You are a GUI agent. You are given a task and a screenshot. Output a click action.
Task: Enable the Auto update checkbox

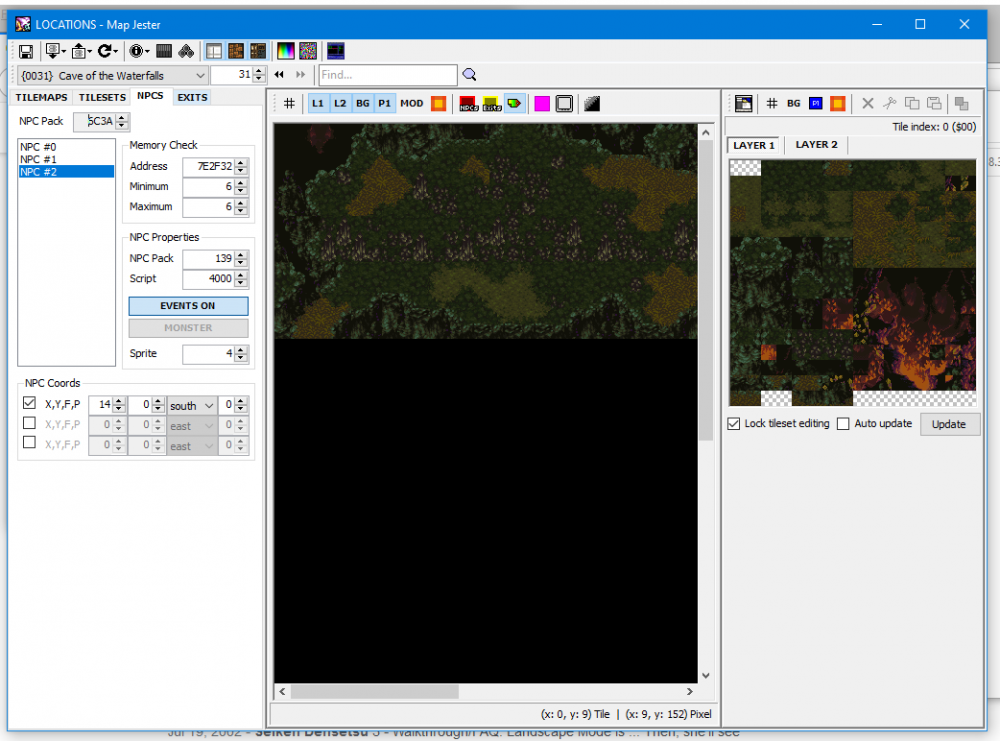(x=842, y=423)
